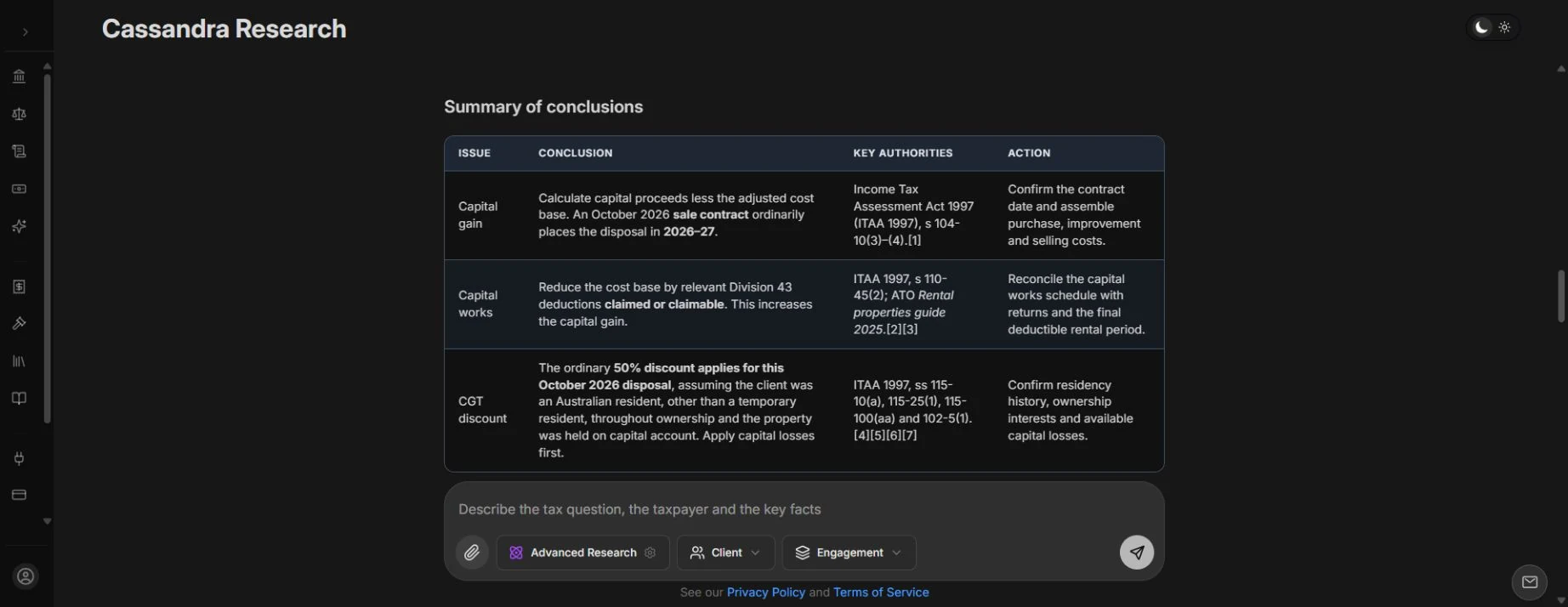
Task: Click the "claimed or claimable" bold text
Action: [665, 304]
